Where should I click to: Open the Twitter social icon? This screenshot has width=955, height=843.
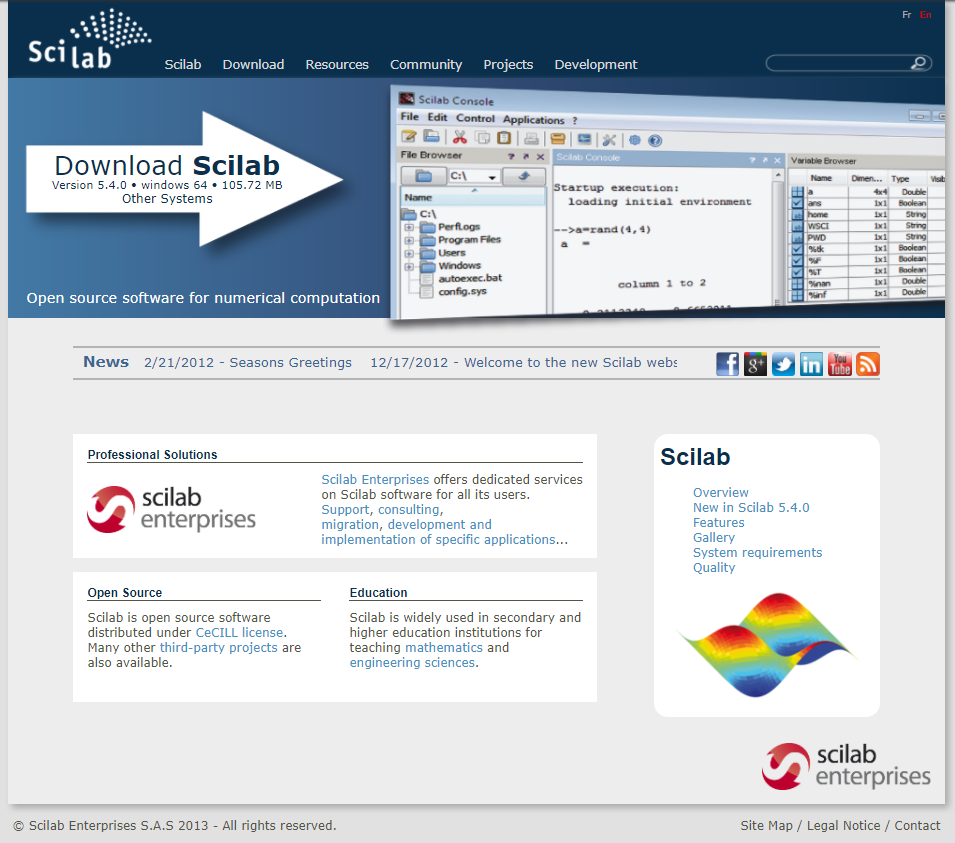pyautogui.click(x=783, y=364)
